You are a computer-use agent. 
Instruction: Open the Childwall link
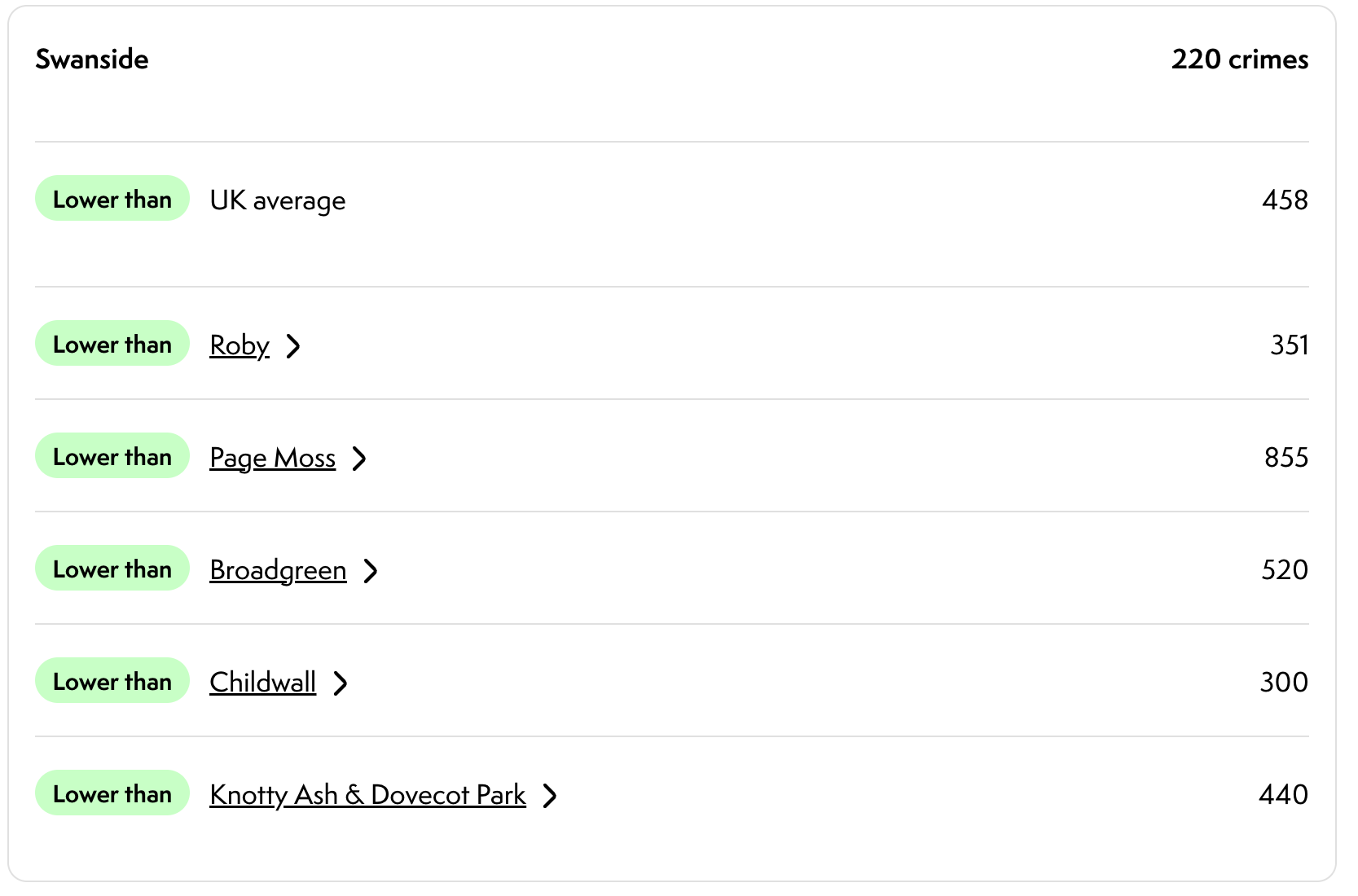point(262,683)
